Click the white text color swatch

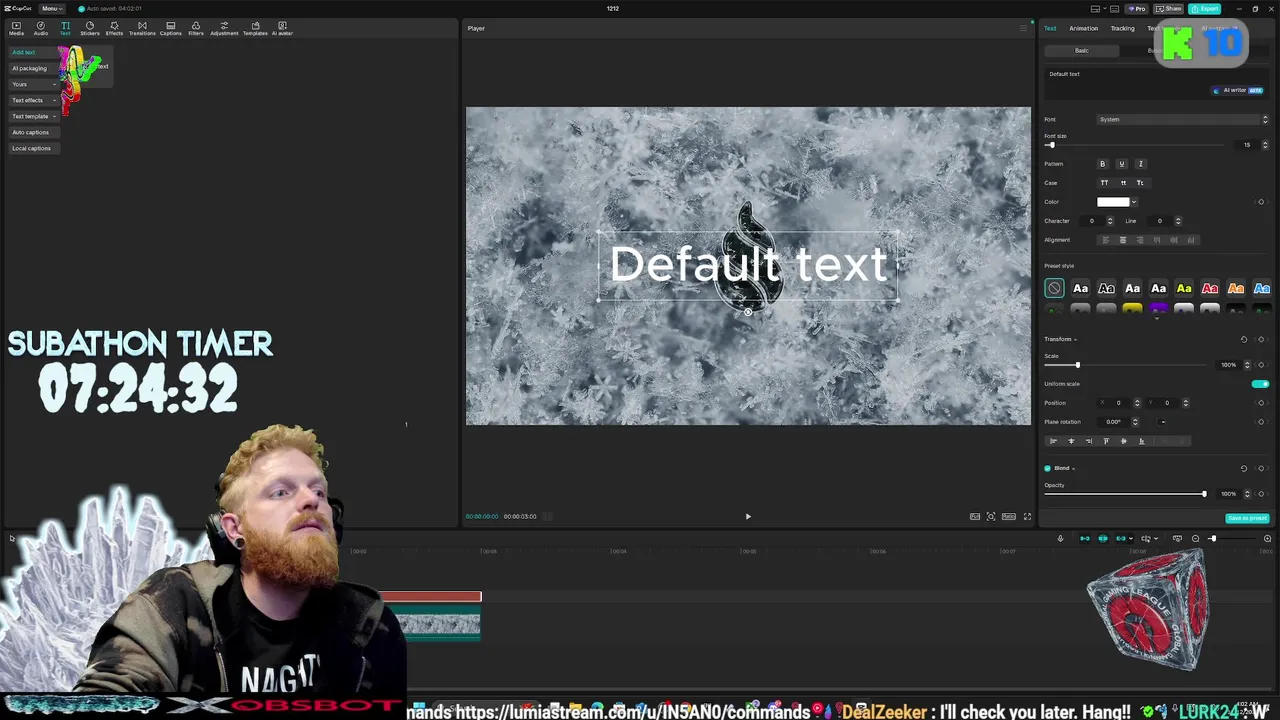(x=1113, y=202)
